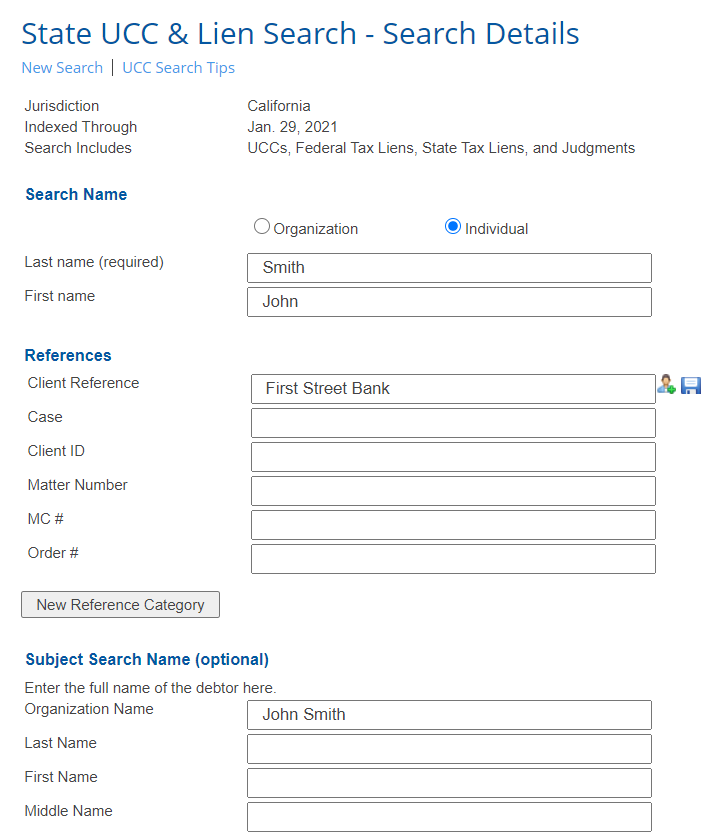This screenshot has height=840, width=718.
Task: Click the subject Middle Name field
Action: 449,817
